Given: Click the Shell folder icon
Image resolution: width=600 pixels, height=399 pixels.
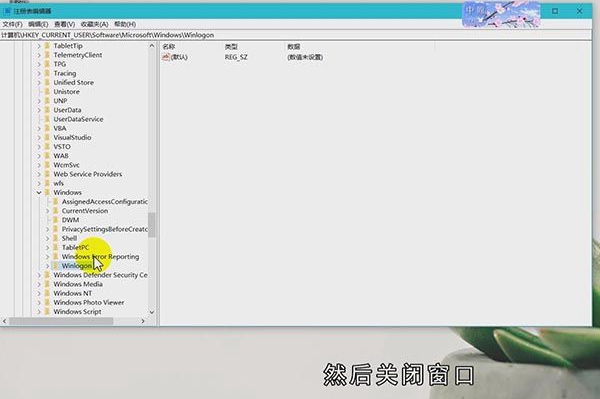Looking at the screenshot, I should 56,238.
